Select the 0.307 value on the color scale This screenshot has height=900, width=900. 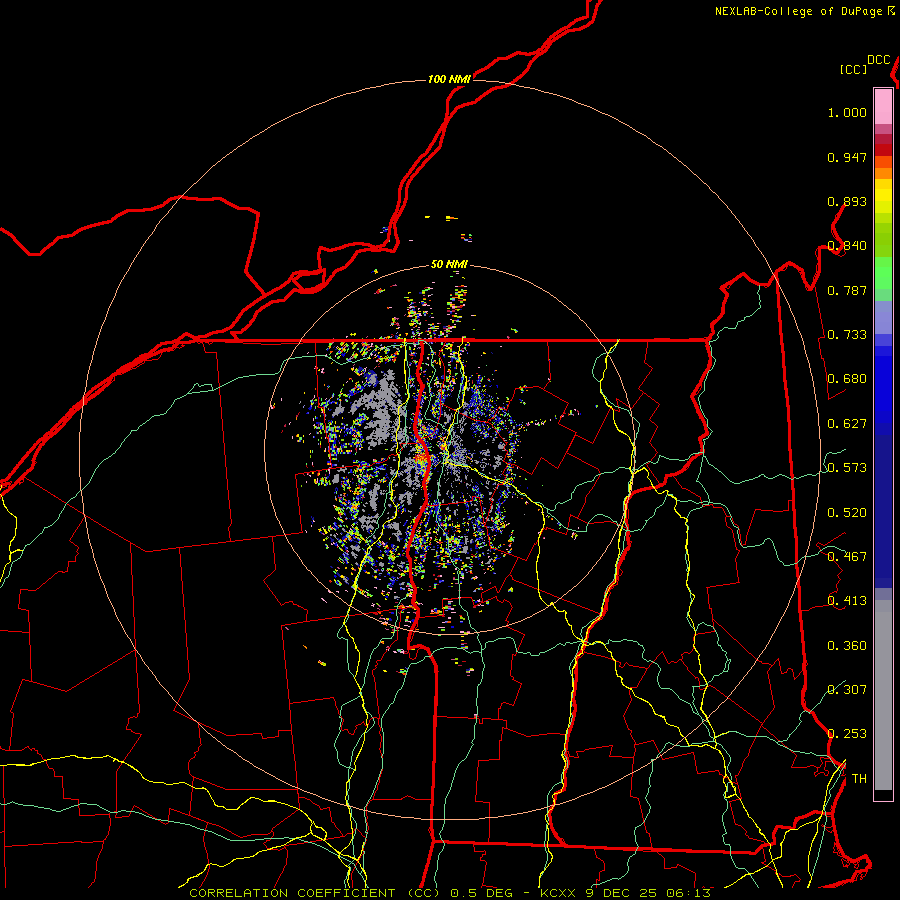pyautogui.click(x=847, y=690)
